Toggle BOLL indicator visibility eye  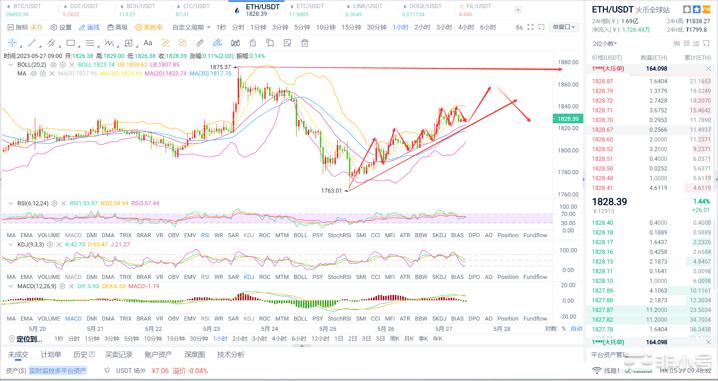pos(53,65)
